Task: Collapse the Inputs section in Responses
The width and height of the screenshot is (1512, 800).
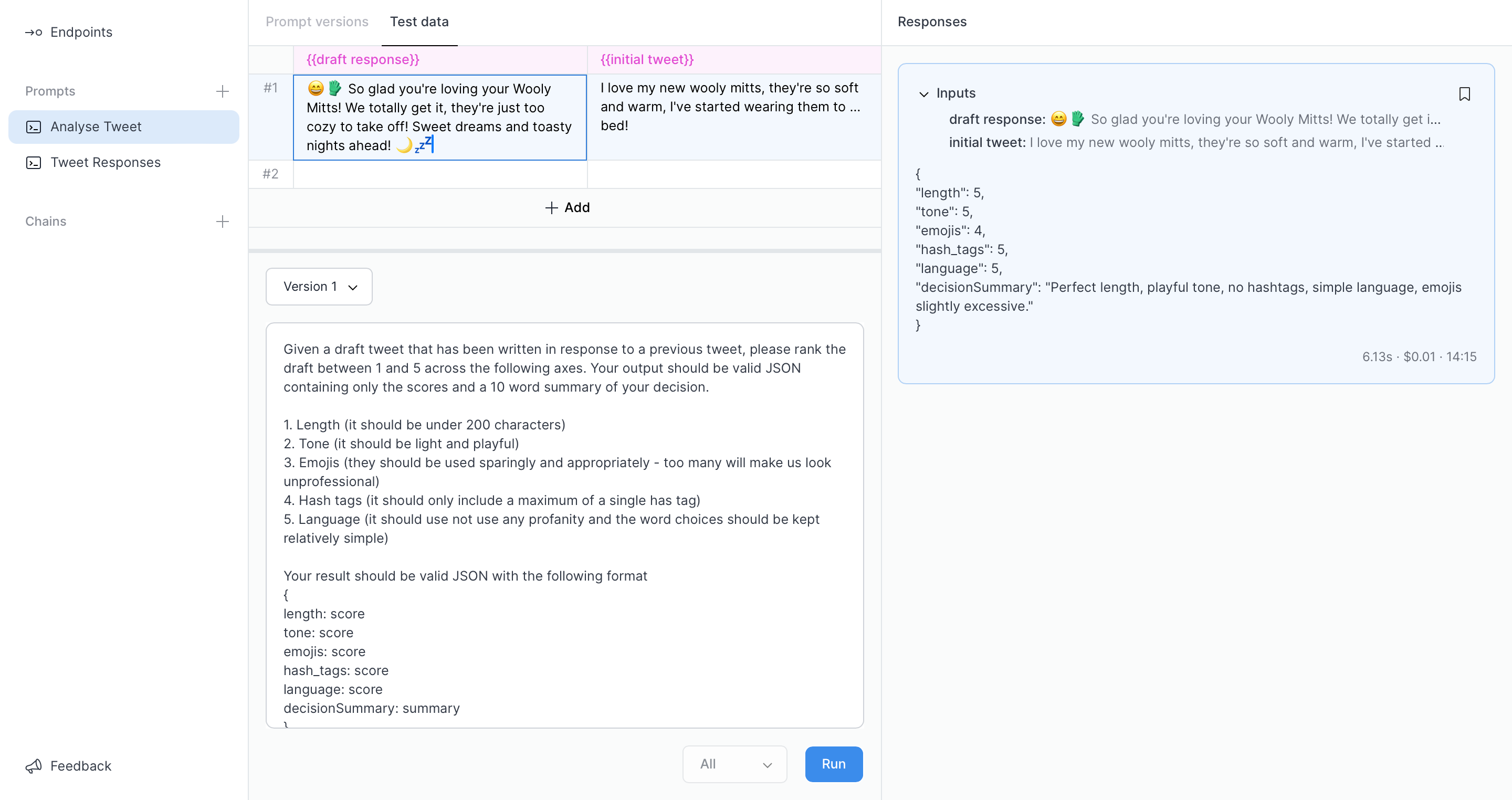Action: pos(923,93)
